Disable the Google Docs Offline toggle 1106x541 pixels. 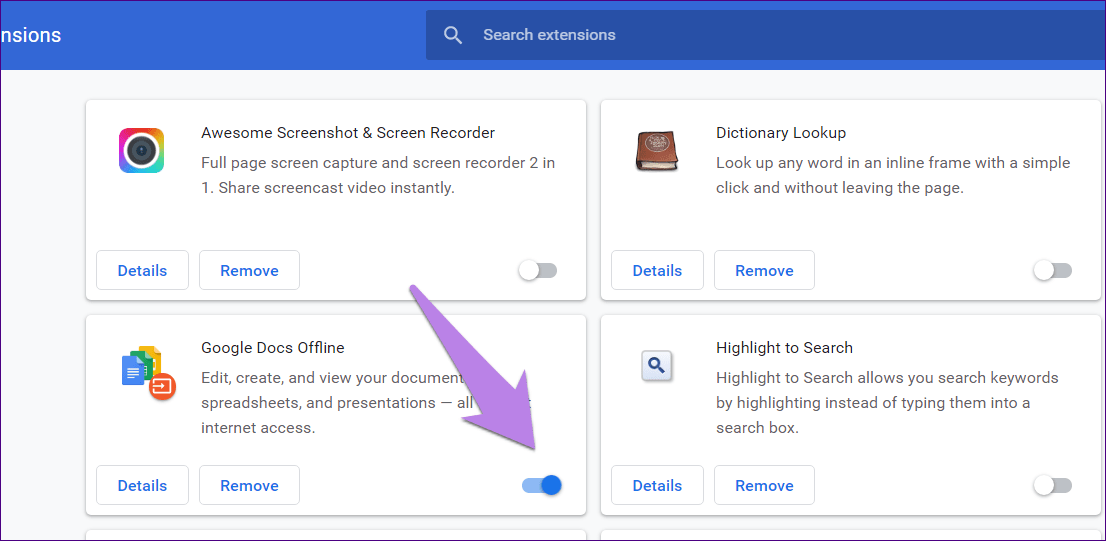click(542, 485)
